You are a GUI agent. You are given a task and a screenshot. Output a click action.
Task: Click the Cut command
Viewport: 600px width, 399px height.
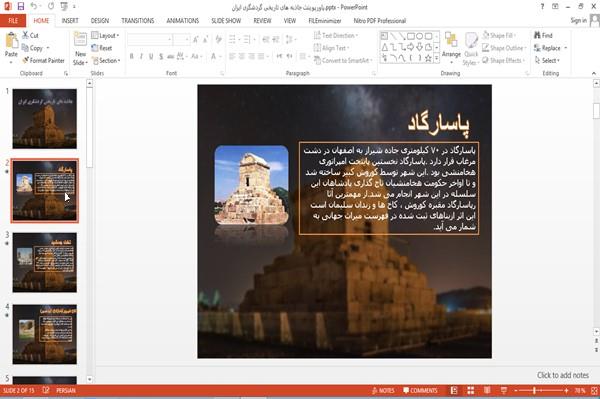31,35
